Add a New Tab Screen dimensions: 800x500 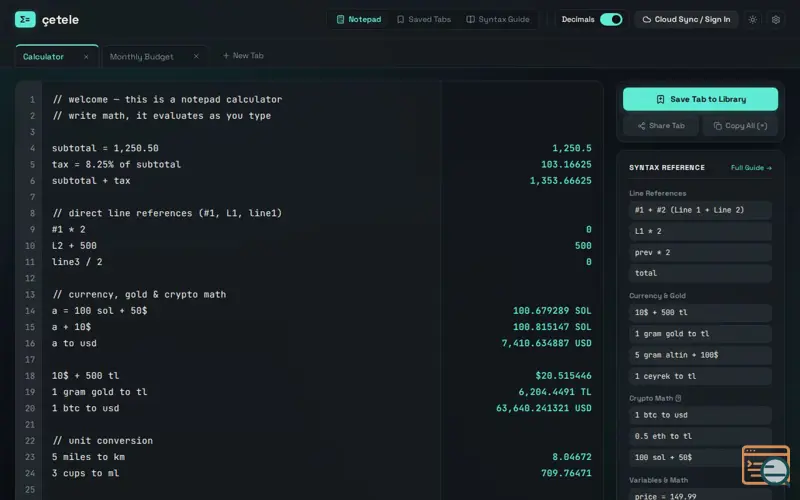(243, 56)
